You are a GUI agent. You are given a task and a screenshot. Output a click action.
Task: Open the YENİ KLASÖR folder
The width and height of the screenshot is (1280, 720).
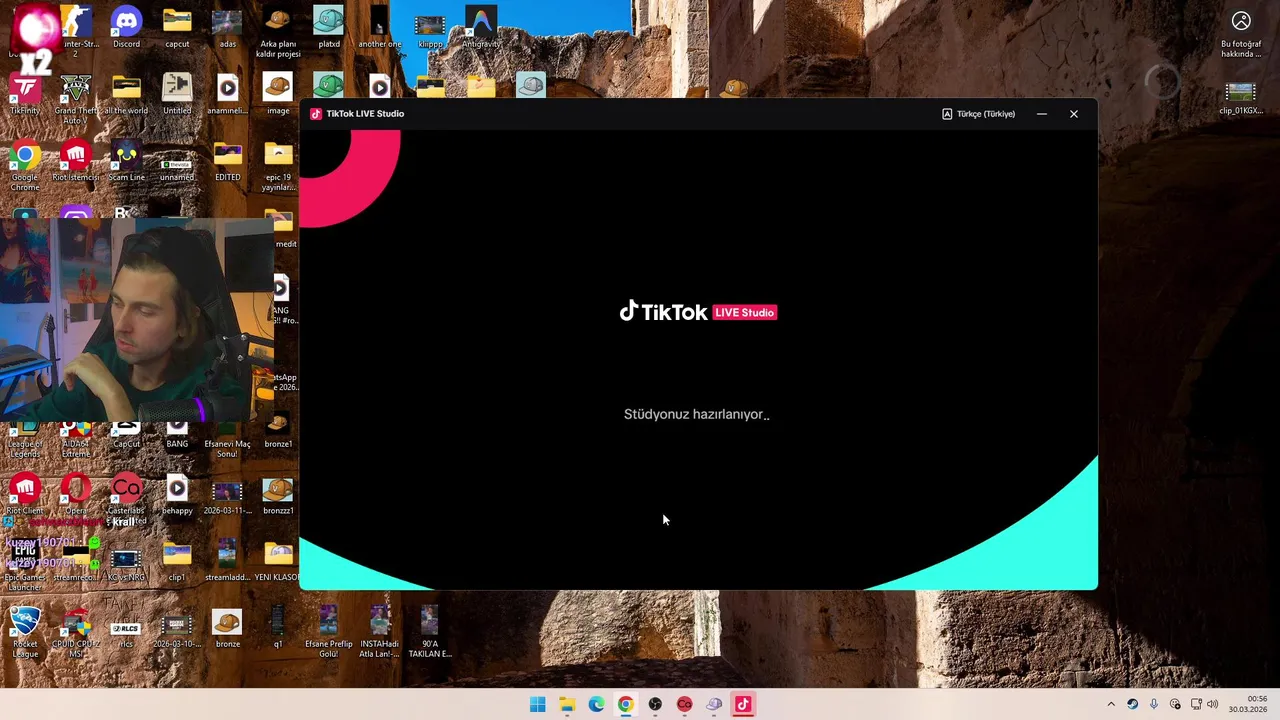coord(278,562)
